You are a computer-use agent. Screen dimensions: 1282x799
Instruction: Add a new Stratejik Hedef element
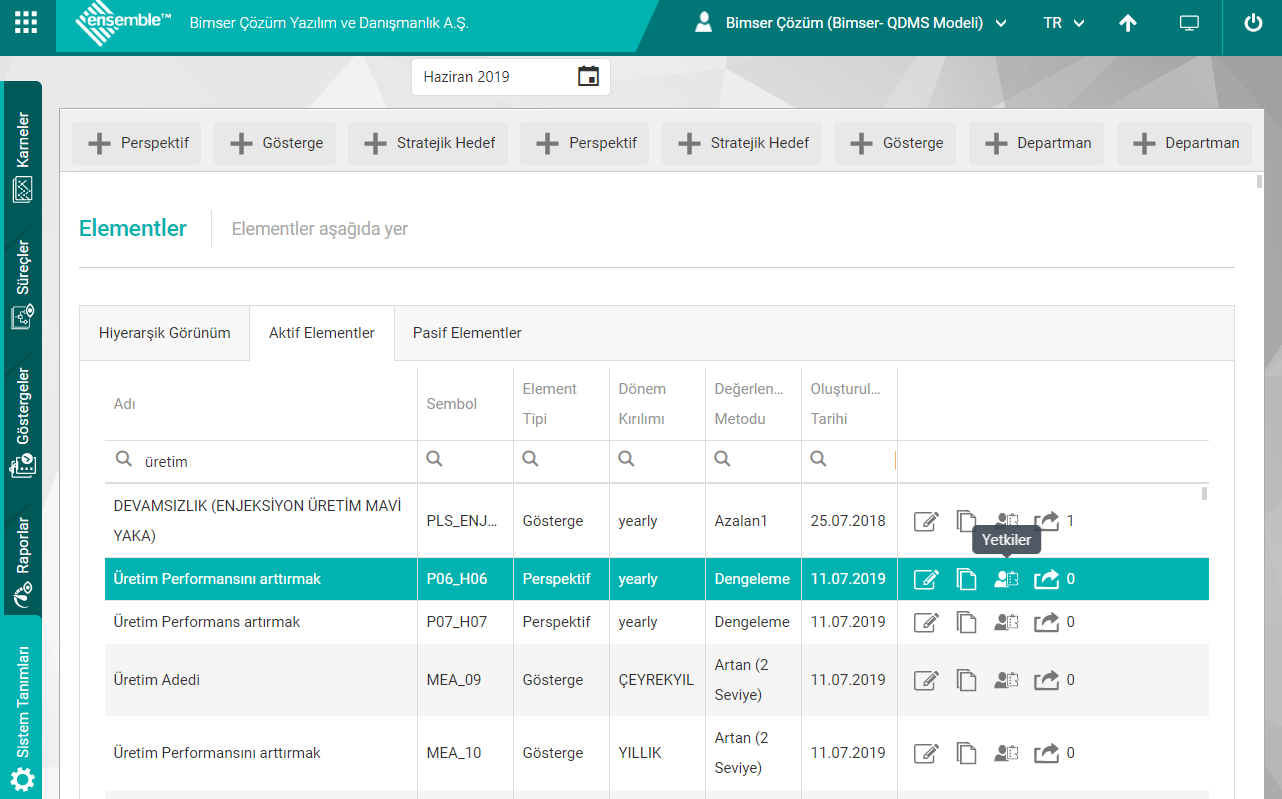(x=428, y=143)
